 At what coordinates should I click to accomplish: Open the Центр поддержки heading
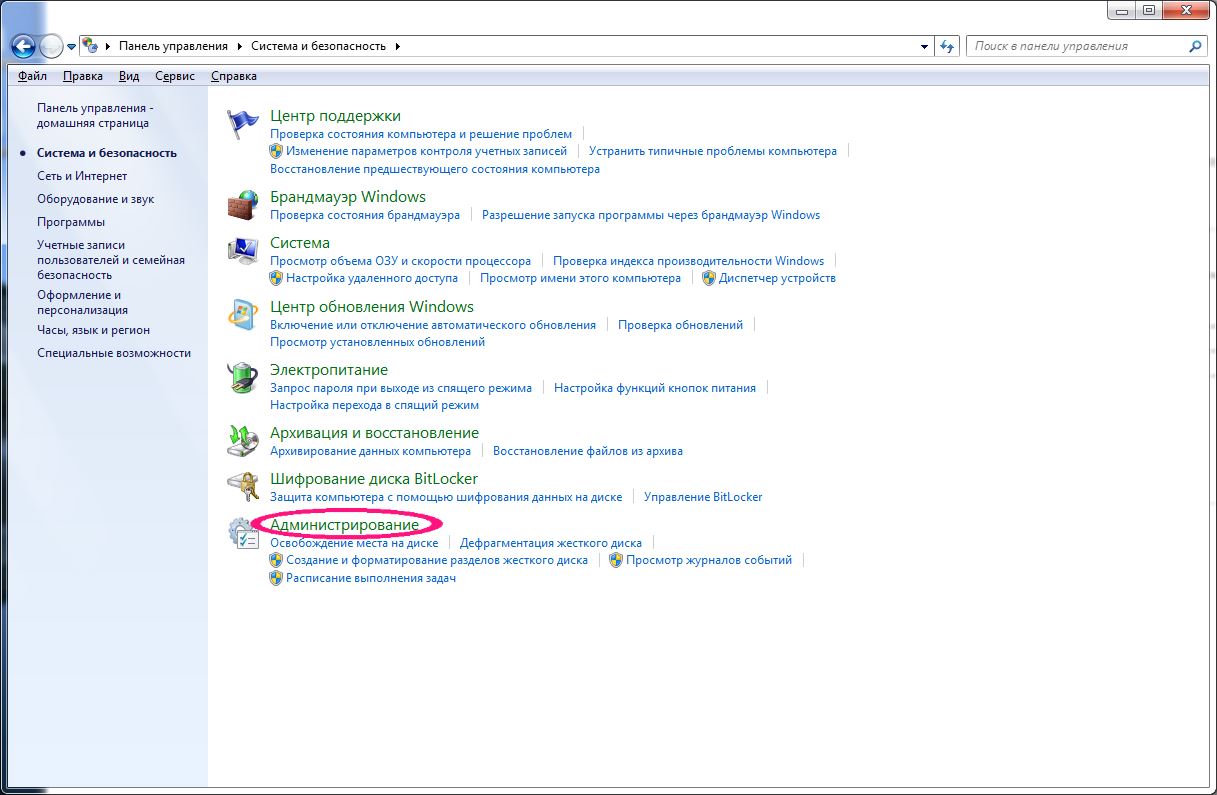pyautogui.click(x=335, y=116)
